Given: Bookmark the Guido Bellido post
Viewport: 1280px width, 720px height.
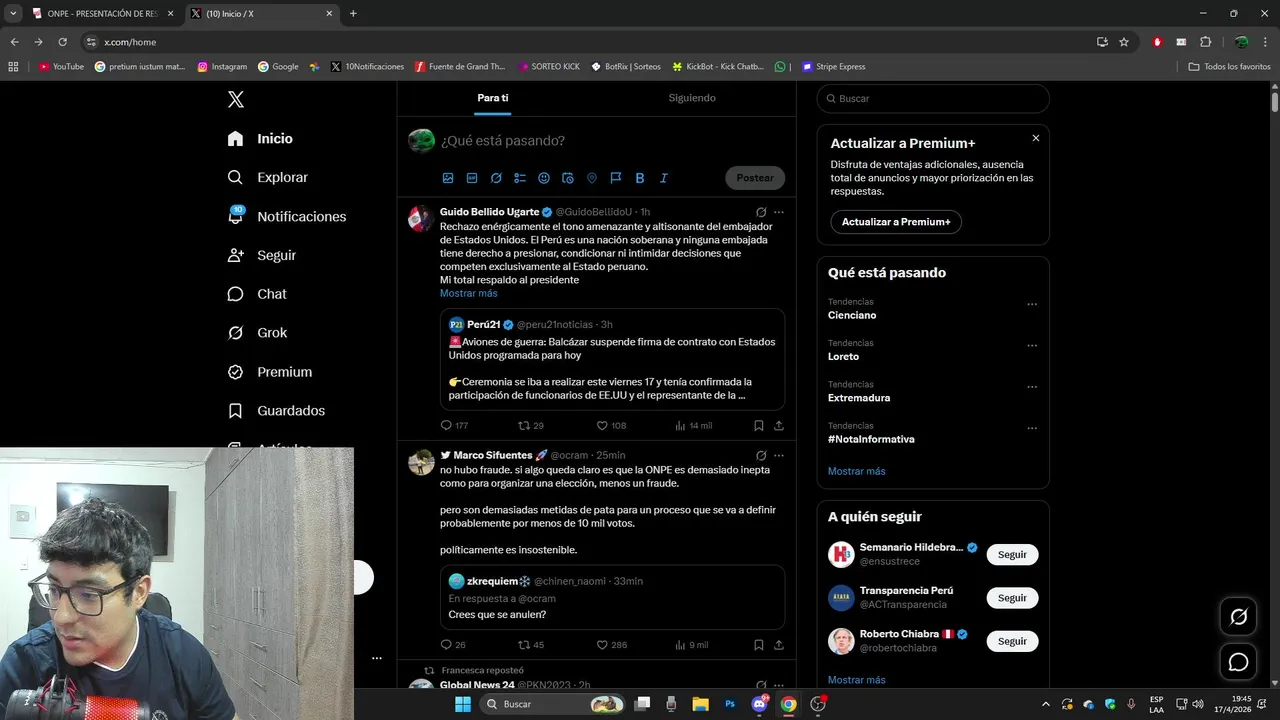Looking at the screenshot, I should [759, 425].
